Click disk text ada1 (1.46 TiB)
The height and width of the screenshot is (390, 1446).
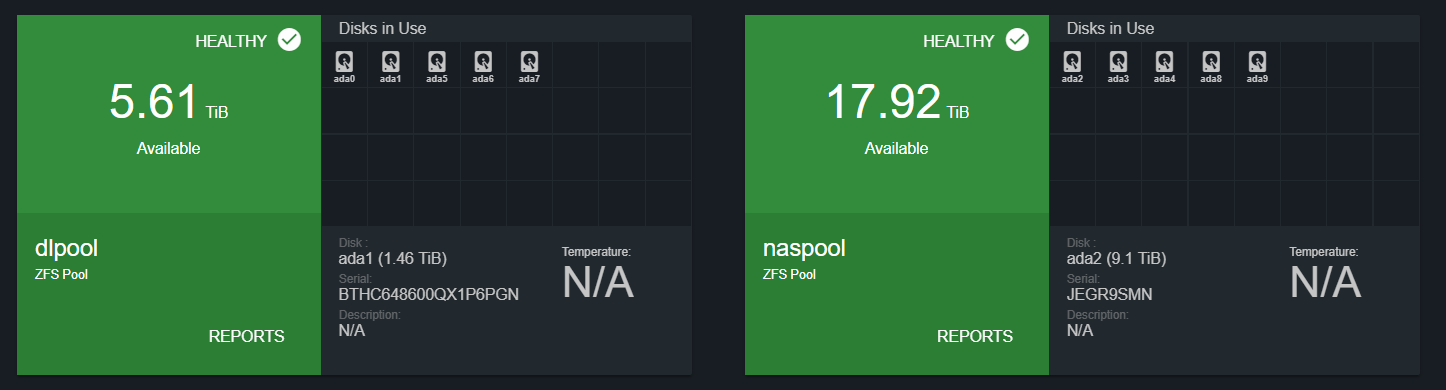tap(393, 259)
